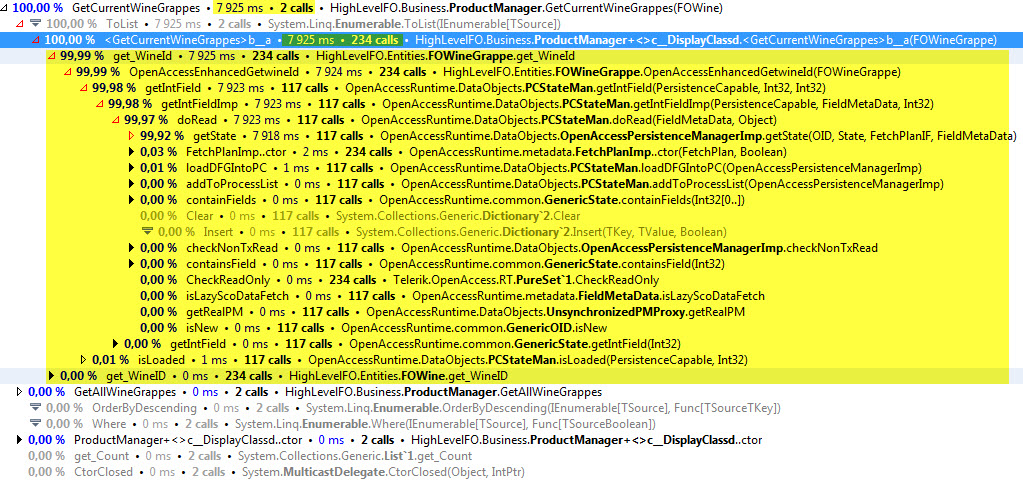Select the UnsynchronizedPMProxy.getRealPM row
Viewport: 1023px width, 489px height.
442,312
